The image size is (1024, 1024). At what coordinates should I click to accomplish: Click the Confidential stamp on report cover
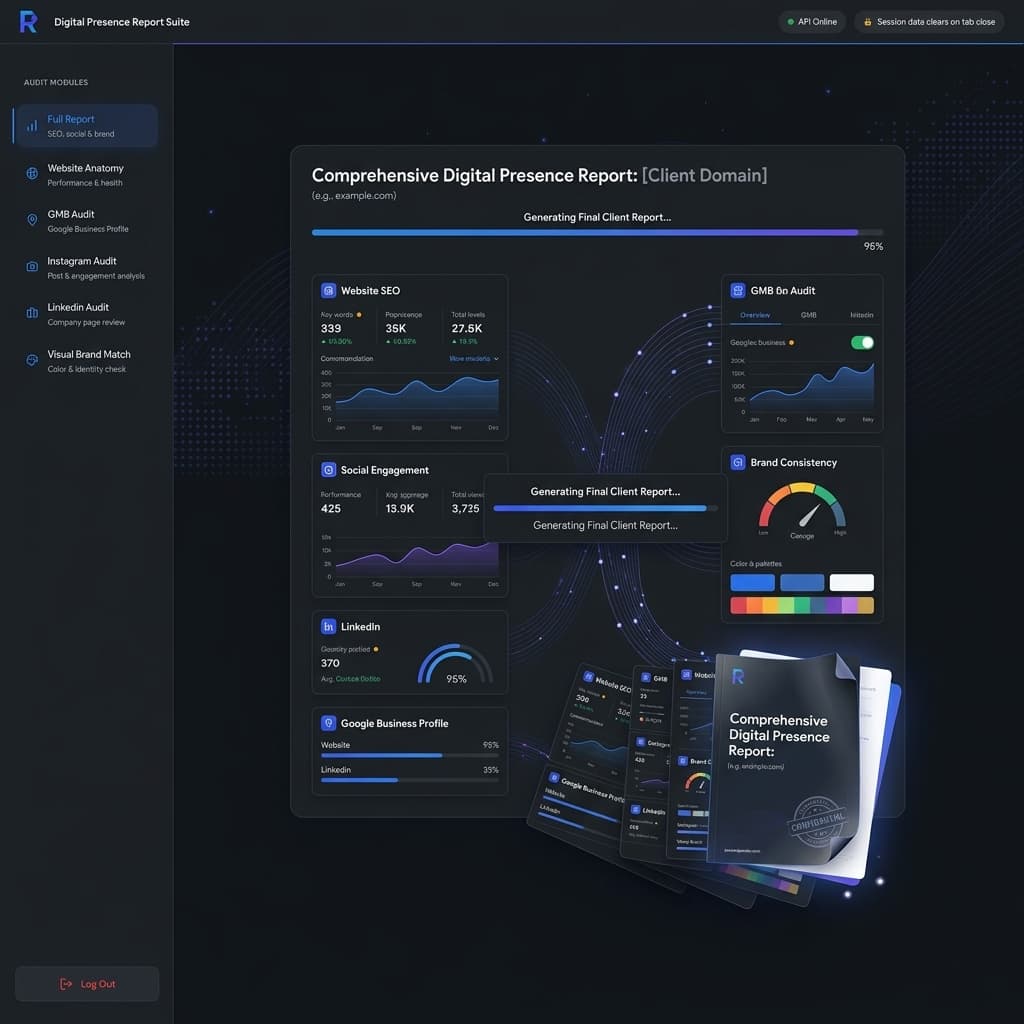point(816,822)
